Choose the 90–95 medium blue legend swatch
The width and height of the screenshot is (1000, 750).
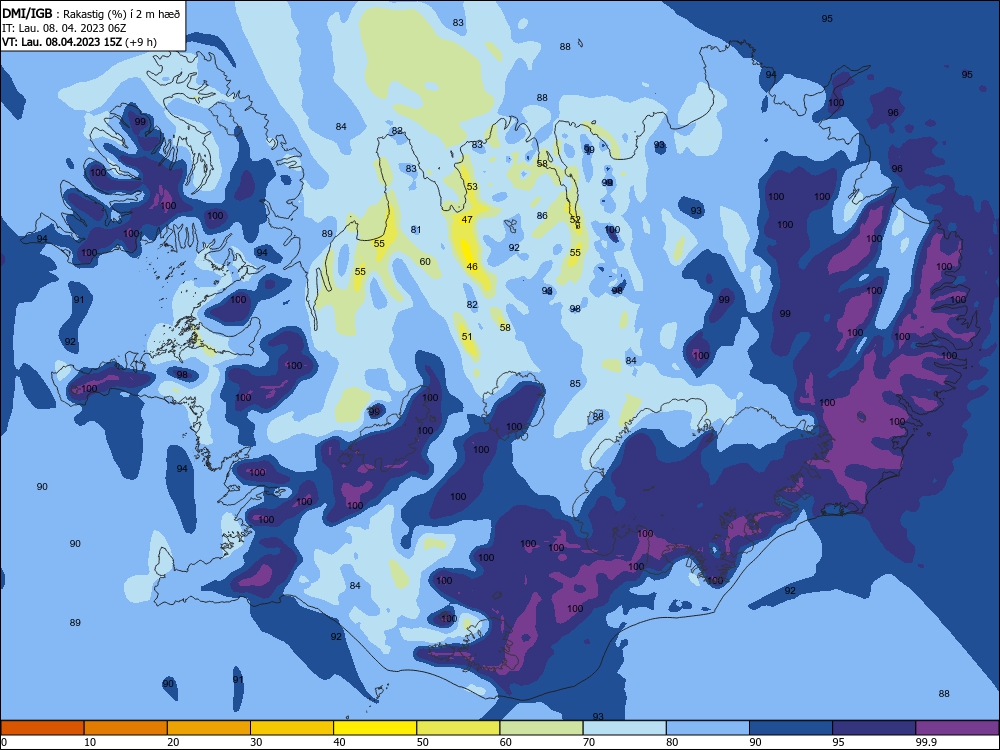tap(791, 728)
